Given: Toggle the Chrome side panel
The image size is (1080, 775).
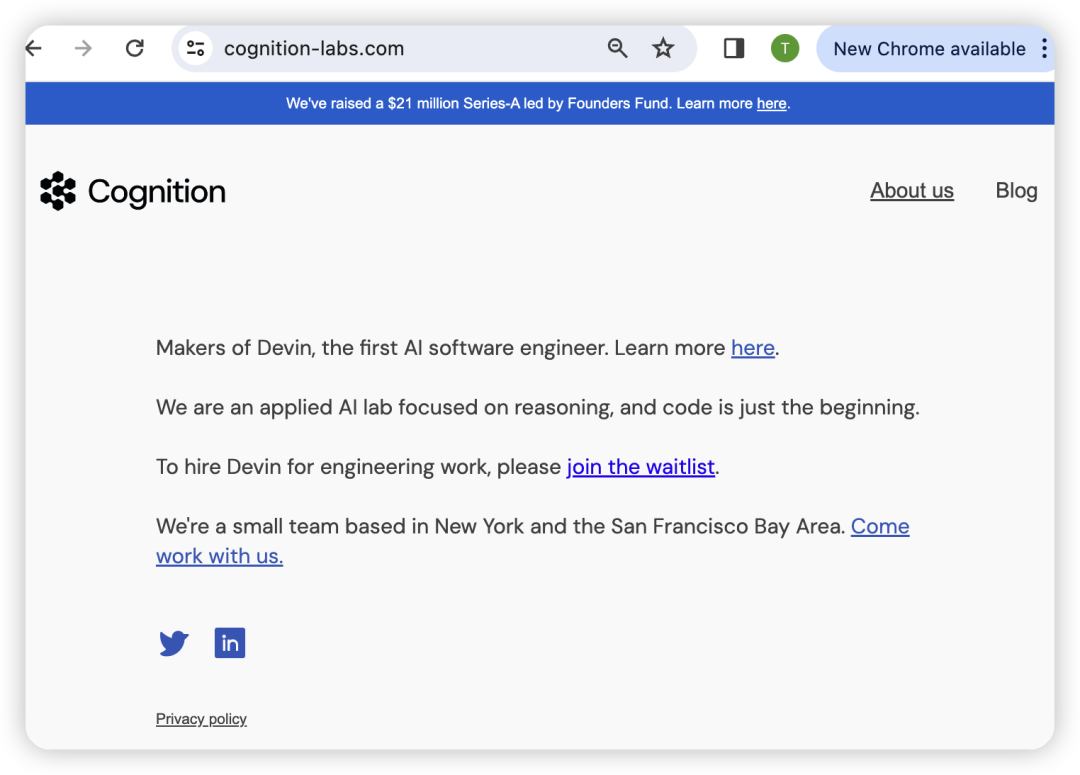Looking at the screenshot, I should click(734, 48).
